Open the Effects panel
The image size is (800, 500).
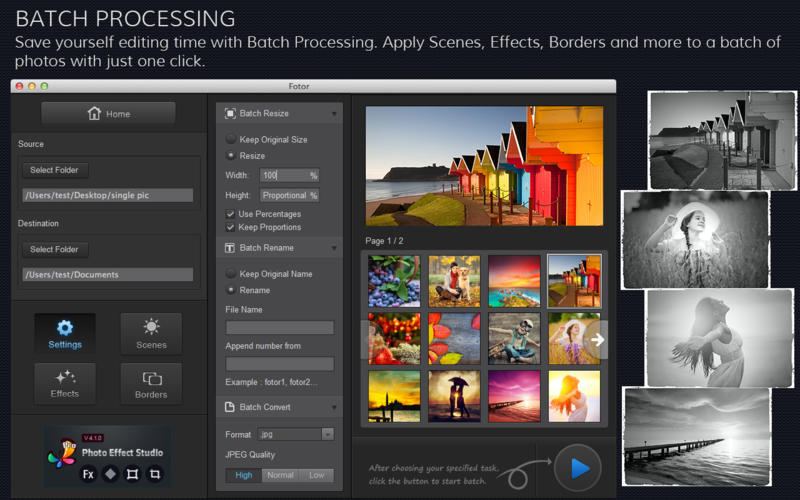[x=65, y=383]
